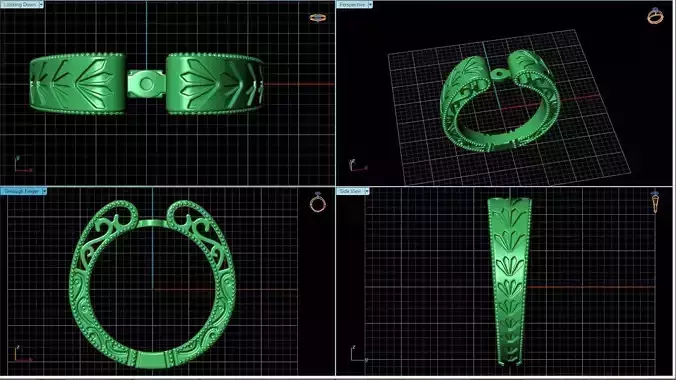Image resolution: width=676 pixels, height=380 pixels.
Task: Click the perspective ring icon in Perspective viewport
Action: click(x=655, y=16)
